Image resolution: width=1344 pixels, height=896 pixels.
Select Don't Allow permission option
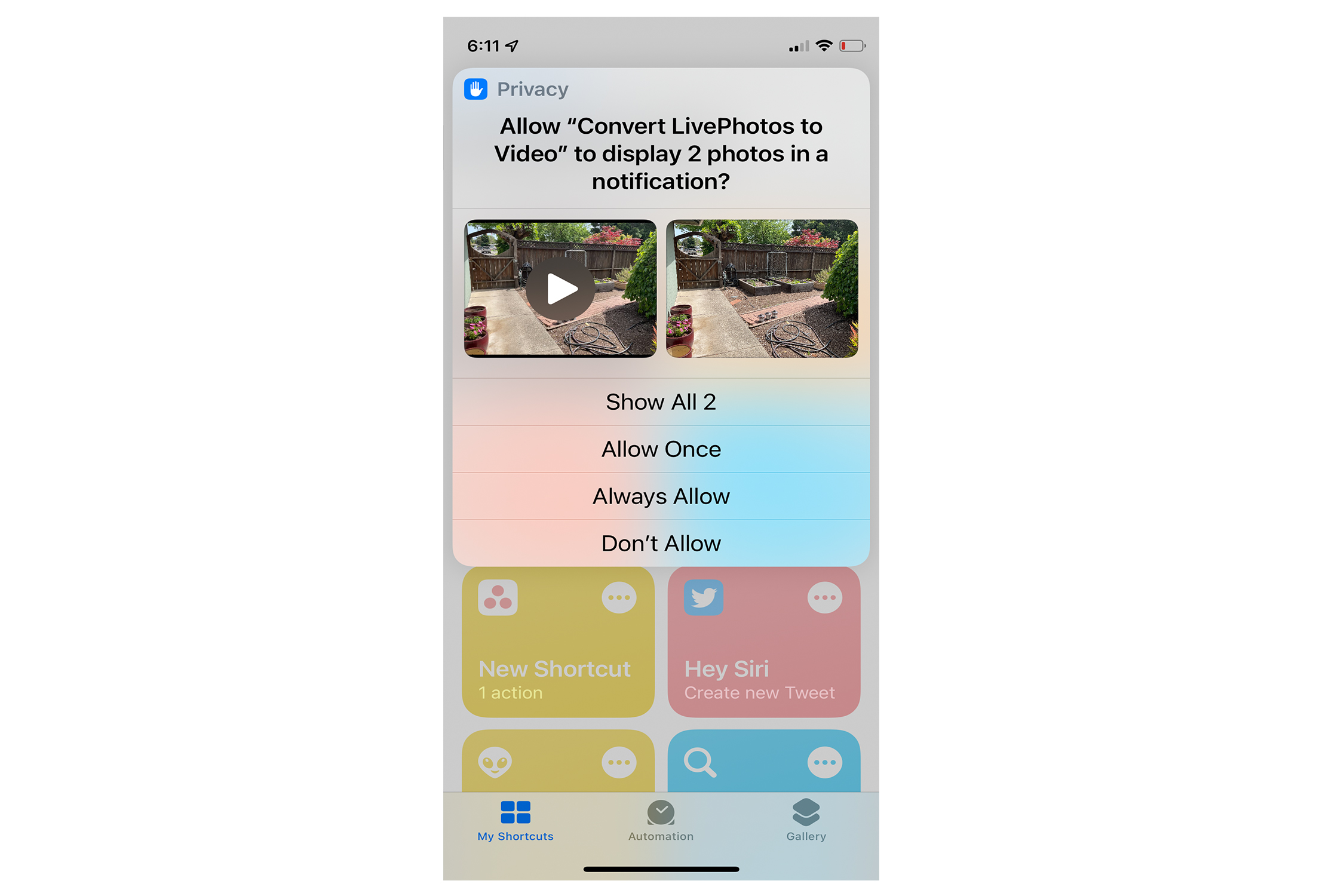661,543
